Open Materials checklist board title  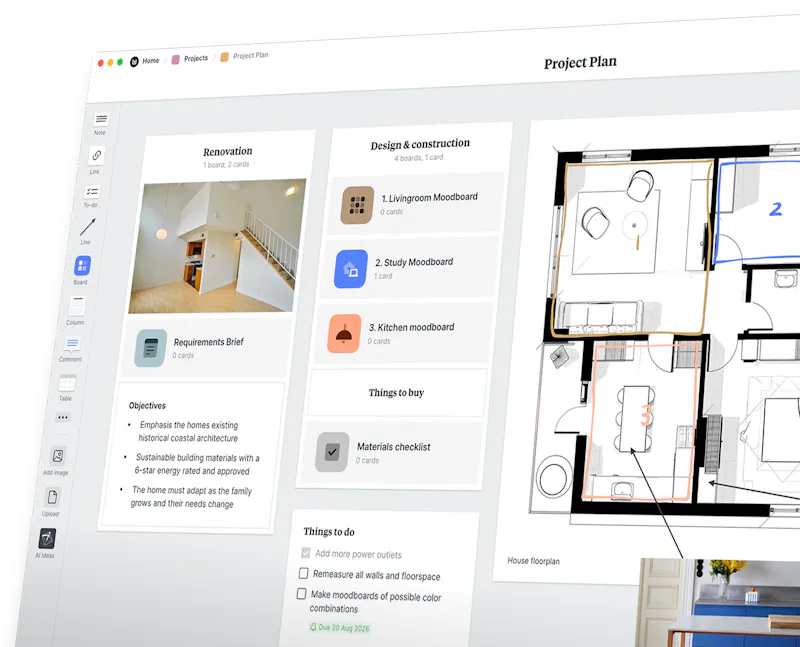393,446
